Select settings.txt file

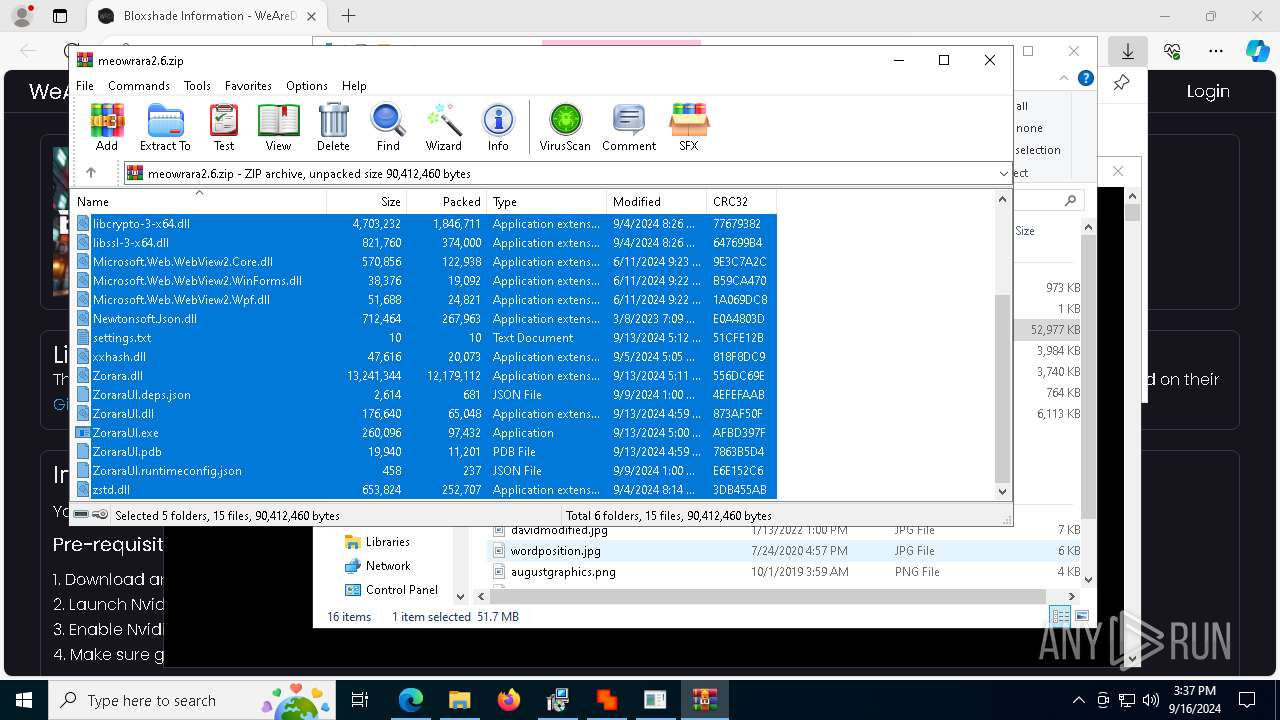coord(425,338)
